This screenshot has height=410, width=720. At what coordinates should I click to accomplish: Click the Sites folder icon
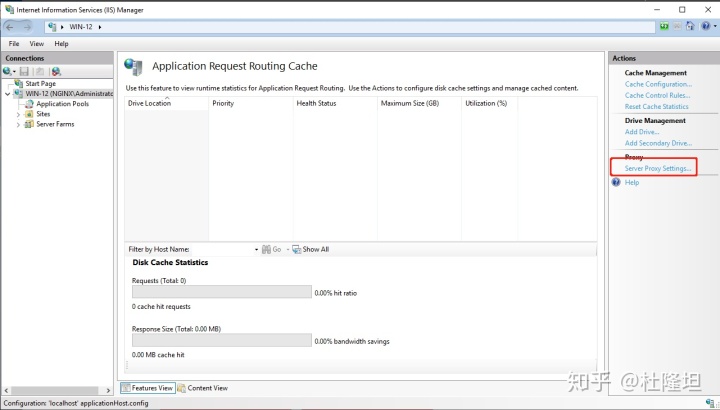pyautogui.click(x=29, y=114)
